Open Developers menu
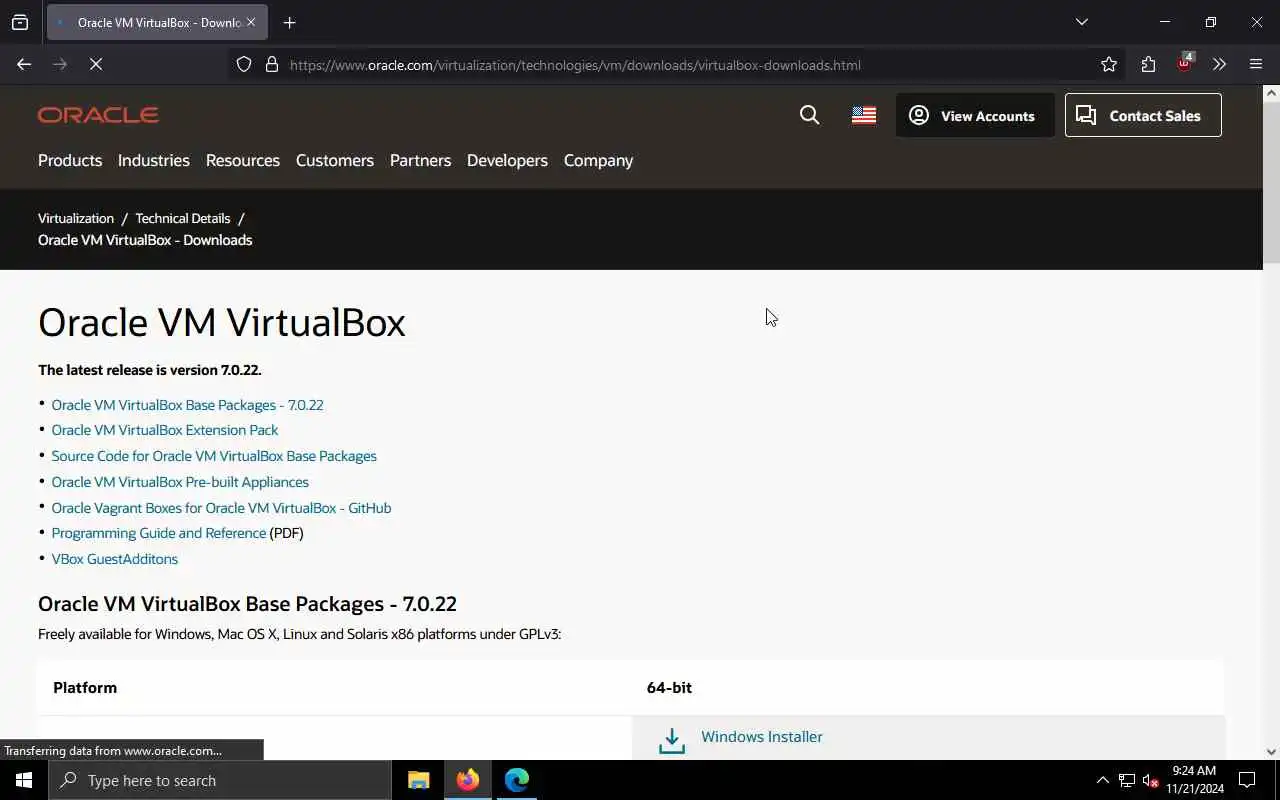Image resolution: width=1280 pixels, height=800 pixels. [507, 160]
